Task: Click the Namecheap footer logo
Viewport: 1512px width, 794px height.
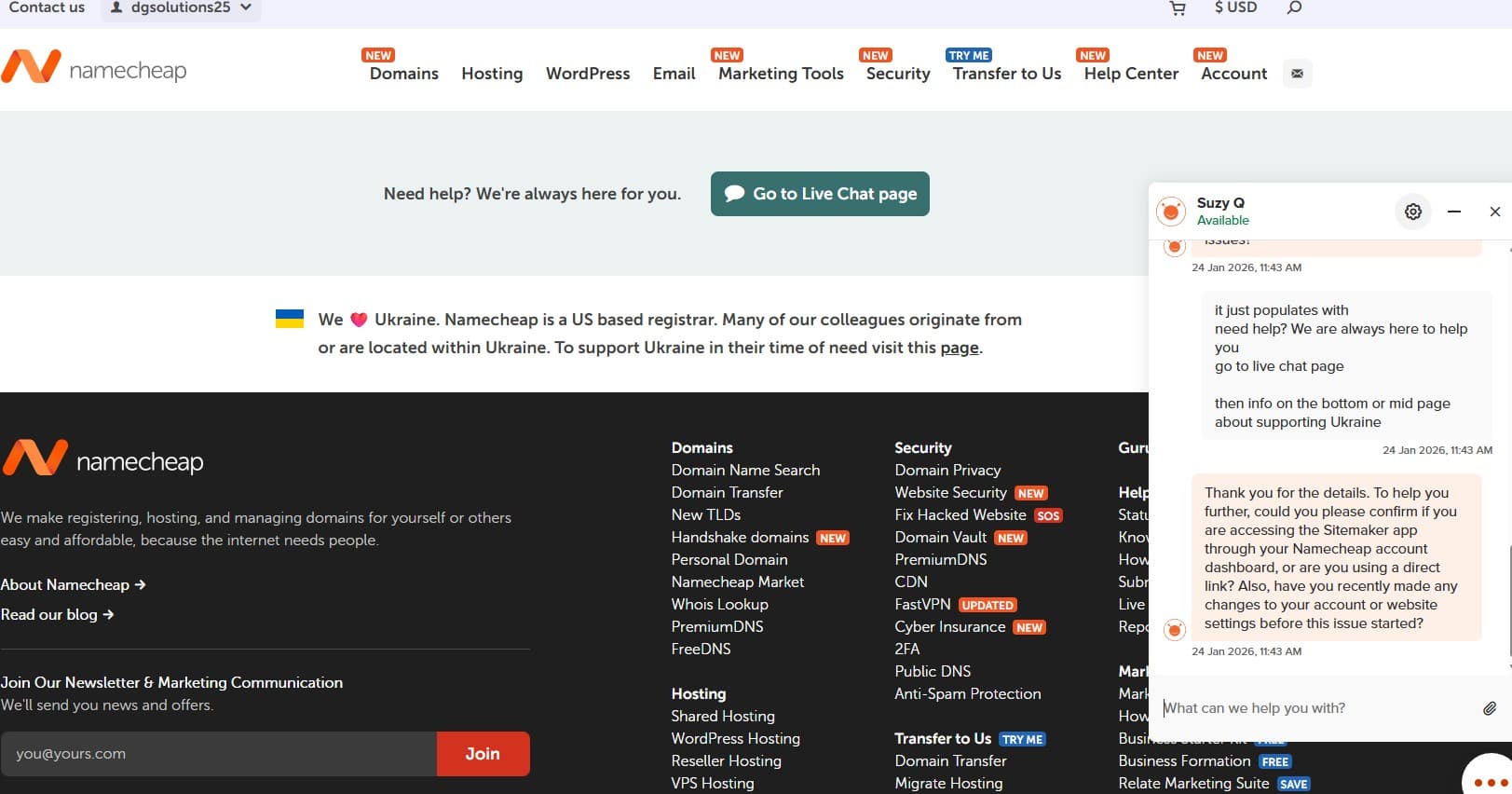Action: 102,459
